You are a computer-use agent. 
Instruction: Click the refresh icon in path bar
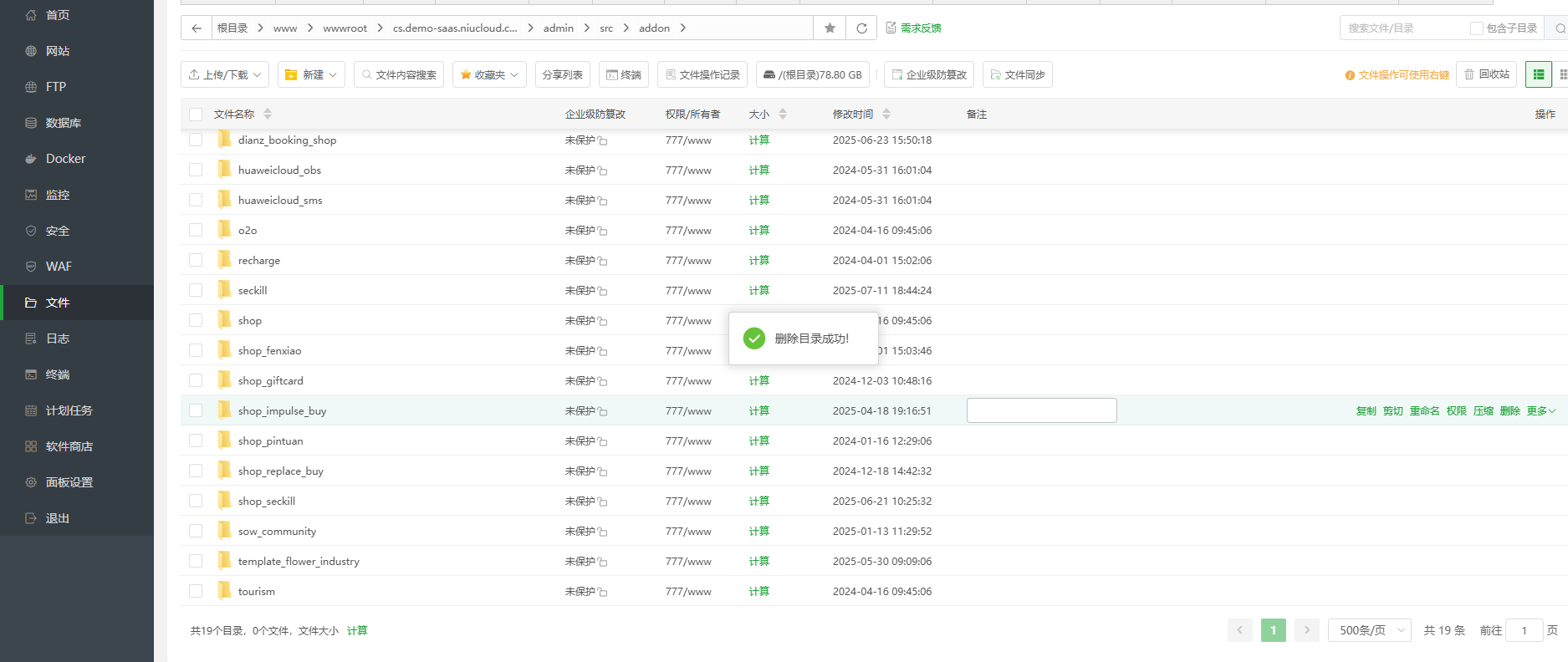(861, 28)
